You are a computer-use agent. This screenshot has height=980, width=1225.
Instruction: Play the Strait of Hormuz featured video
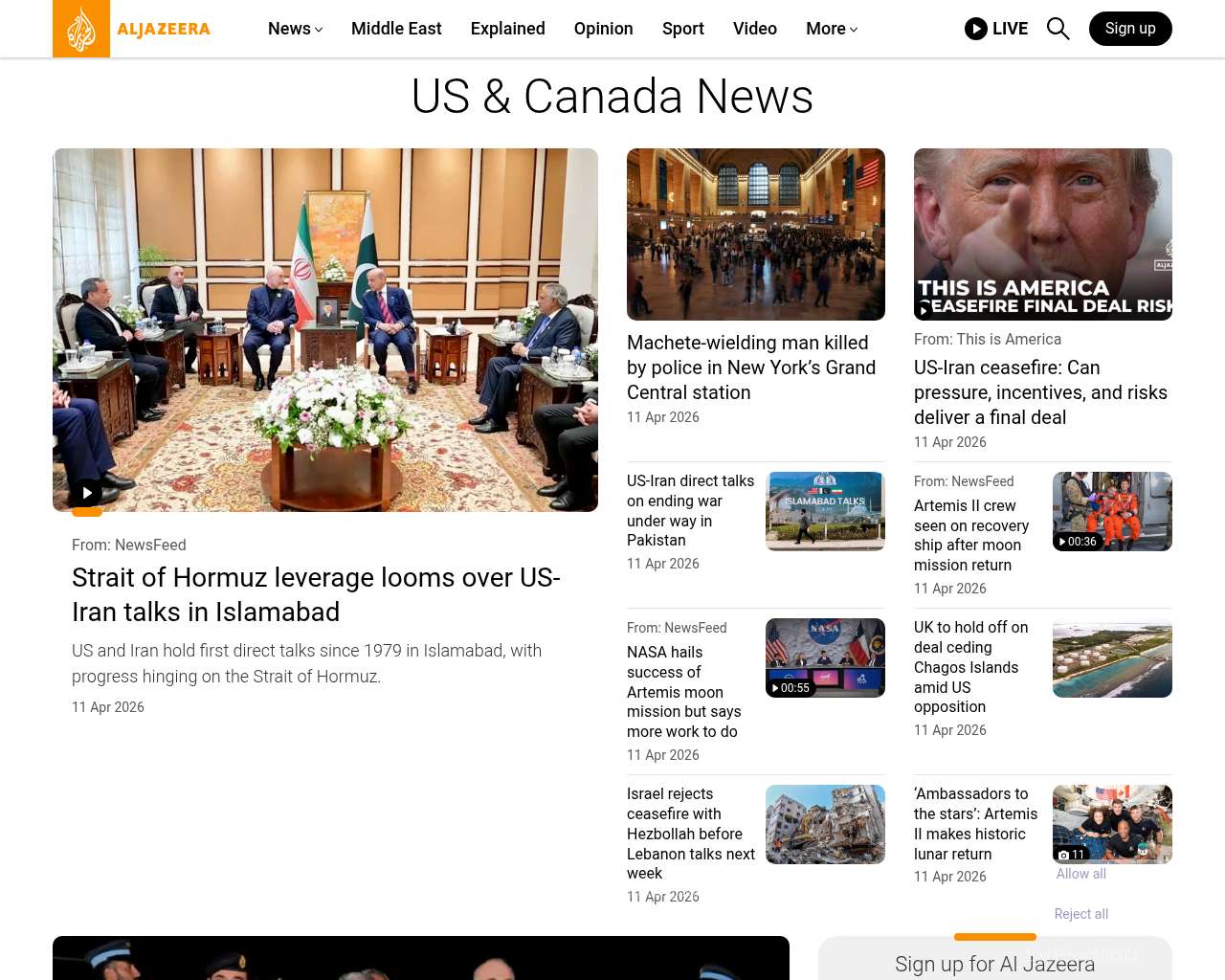(87, 493)
